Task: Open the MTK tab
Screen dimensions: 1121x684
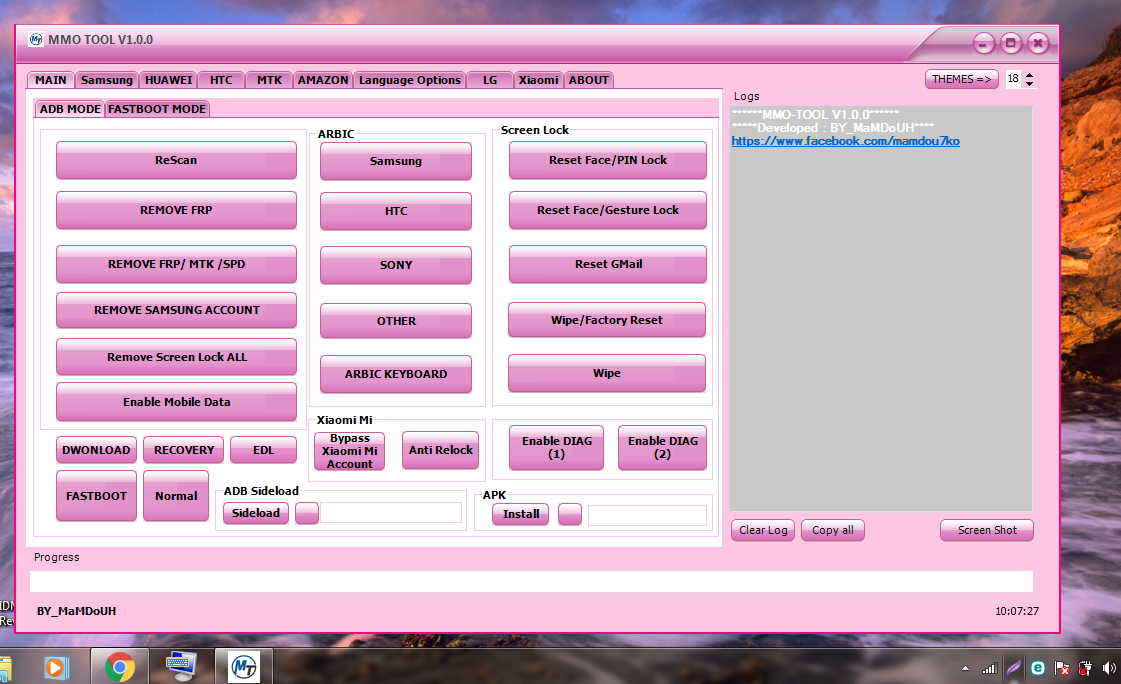Action: (x=269, y=80)
